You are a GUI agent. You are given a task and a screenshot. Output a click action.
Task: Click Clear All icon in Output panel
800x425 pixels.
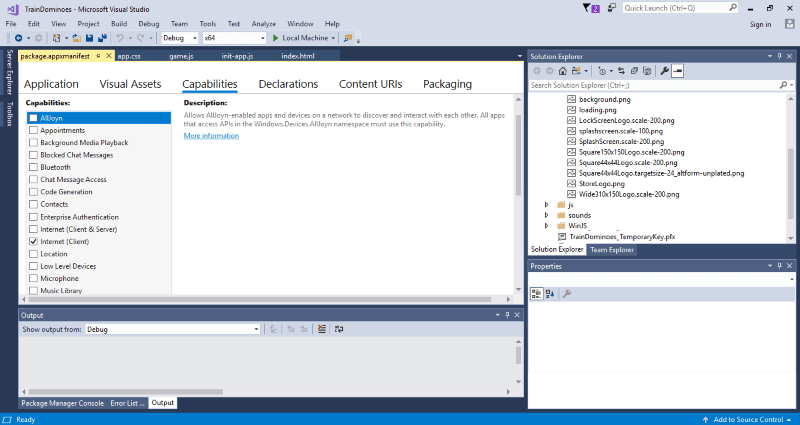pos(321,329)
